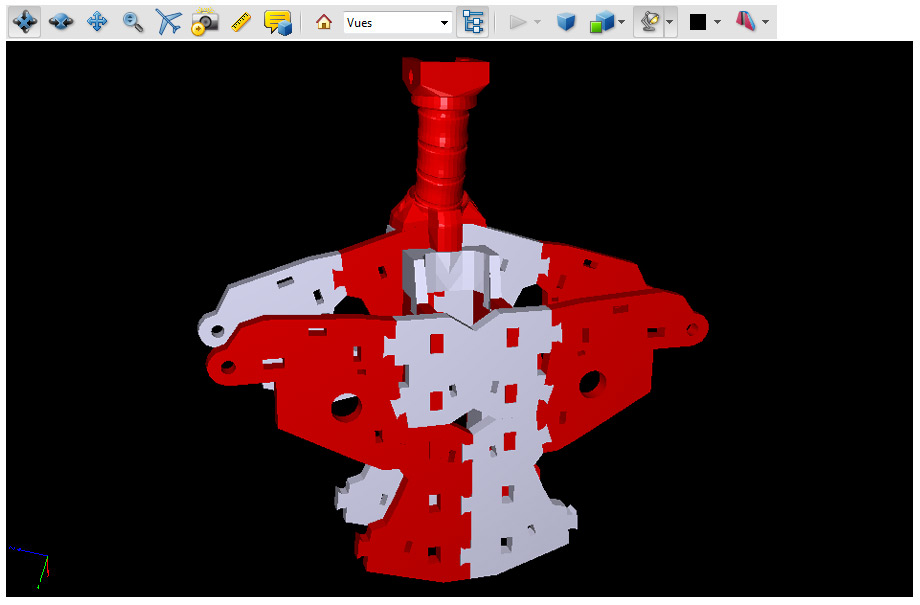Play the 3D animation
Image resolution: width=920 pixels, height=605 pixels.
pos(517,22)
